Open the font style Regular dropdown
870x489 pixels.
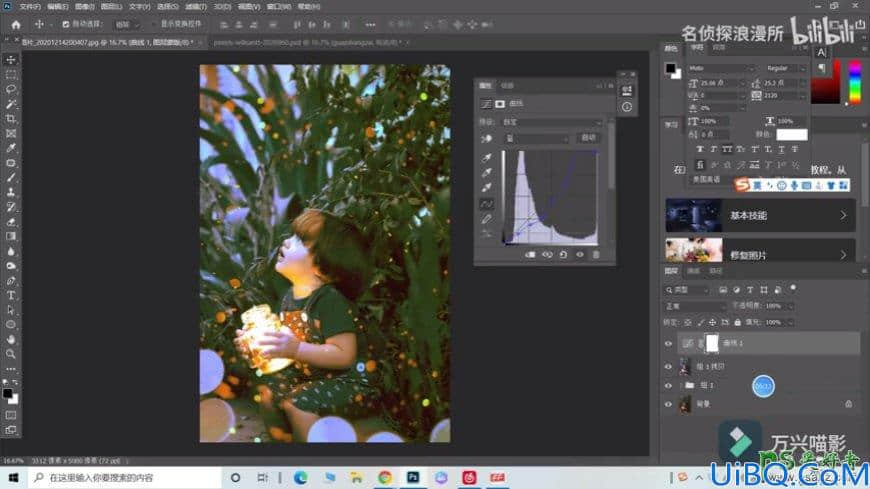(785, 68)
